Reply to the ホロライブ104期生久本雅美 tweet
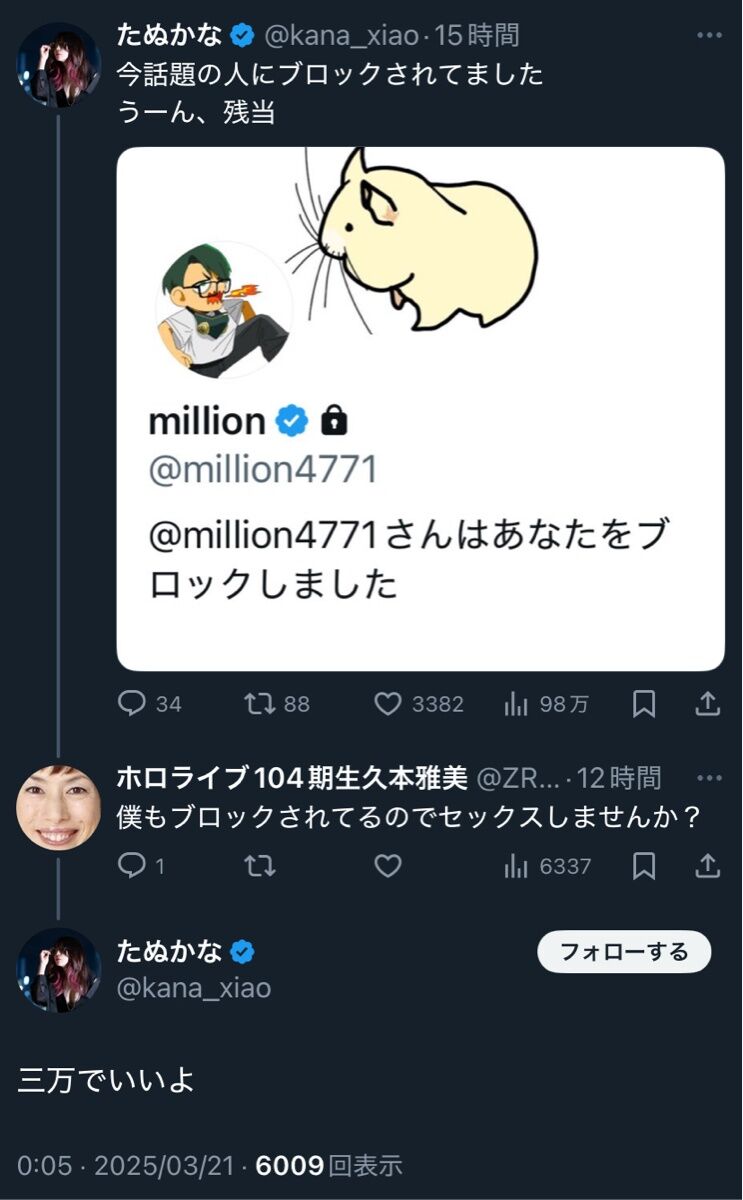This screenshot has width=743, height=1200. 133,866
